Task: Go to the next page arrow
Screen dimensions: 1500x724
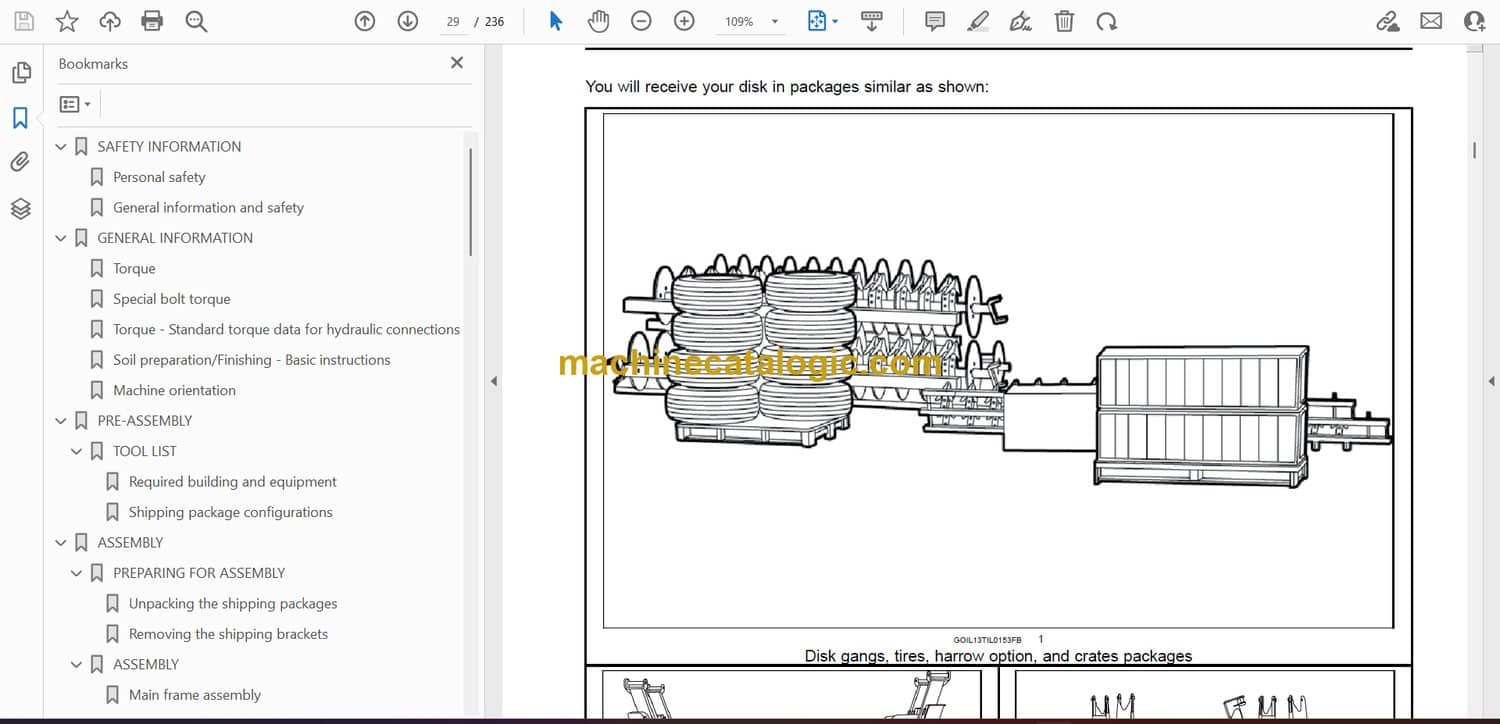Action: 407,21
